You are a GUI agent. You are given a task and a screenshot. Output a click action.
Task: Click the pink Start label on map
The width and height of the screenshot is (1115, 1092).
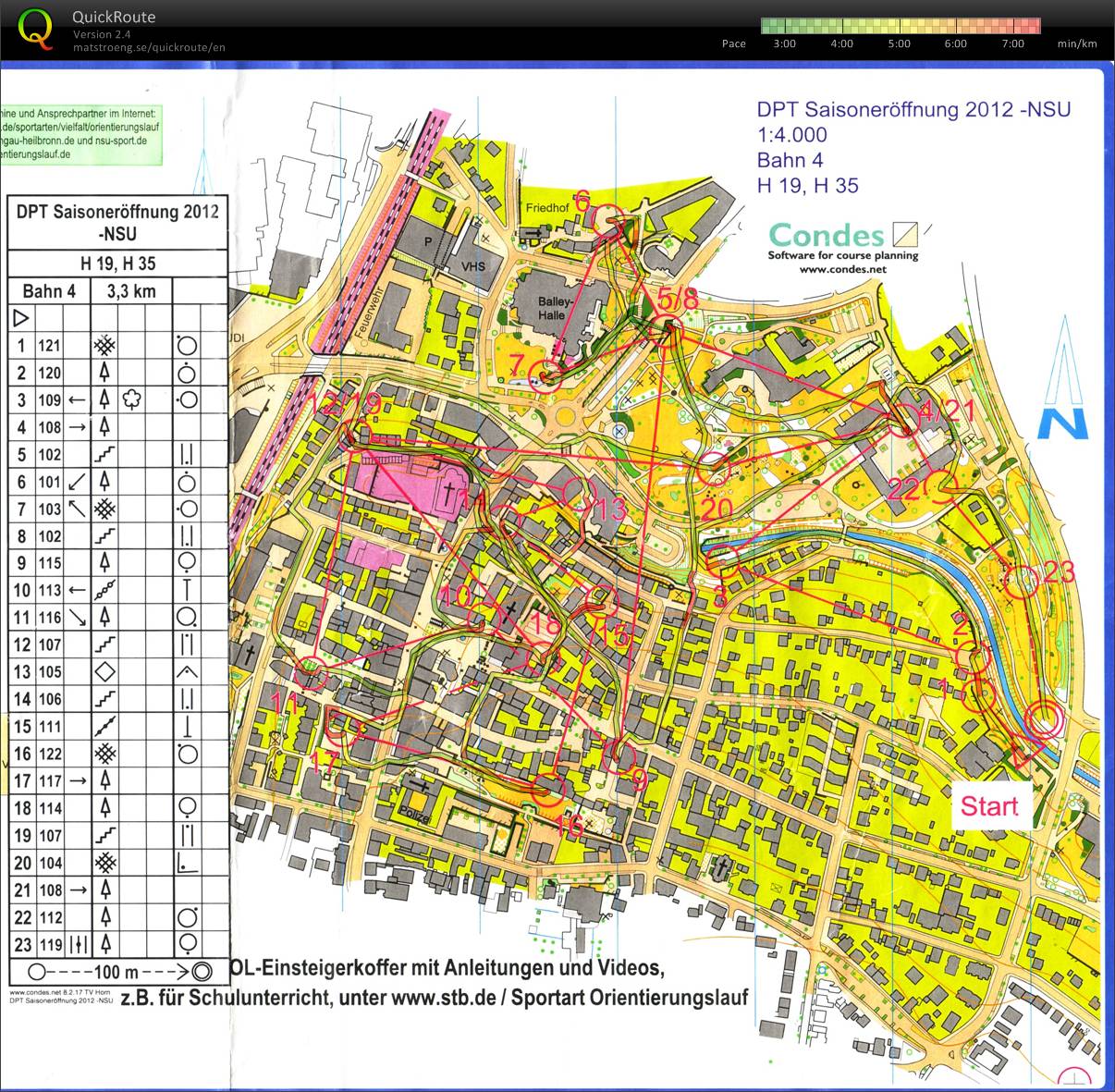[x=988, y=806]
